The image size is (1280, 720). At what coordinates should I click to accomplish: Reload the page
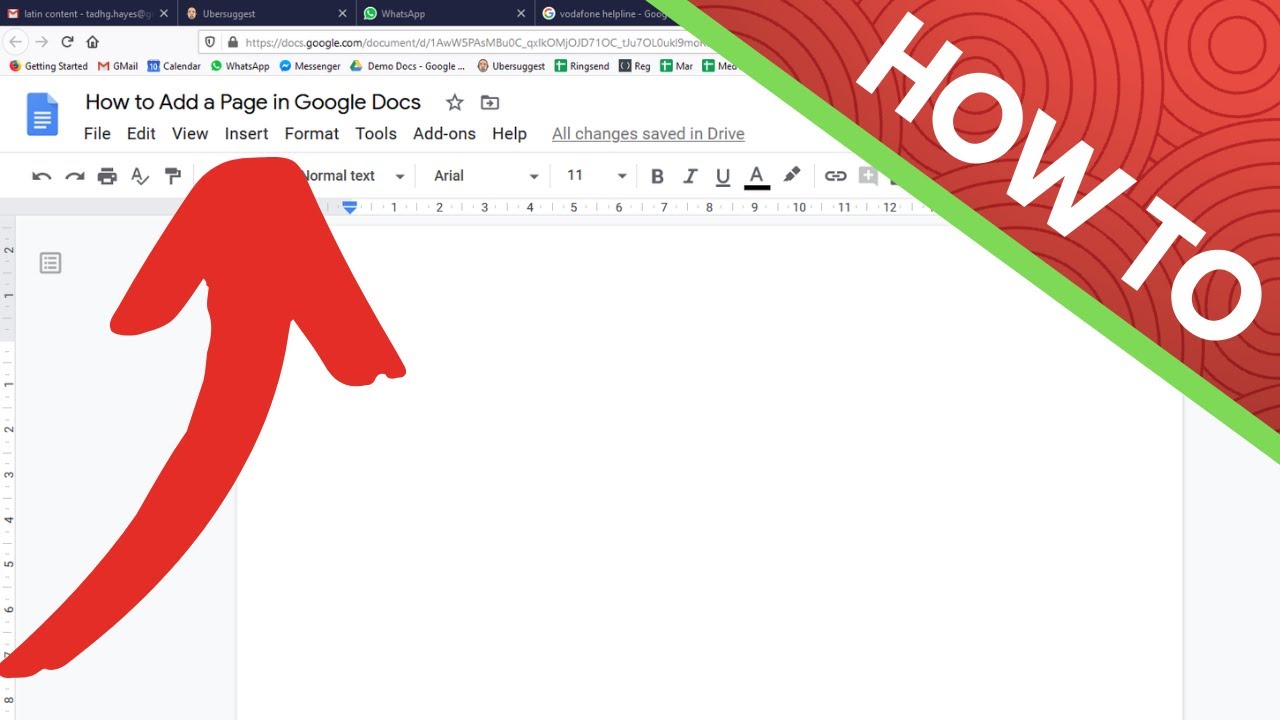click(x=67, y=42)
